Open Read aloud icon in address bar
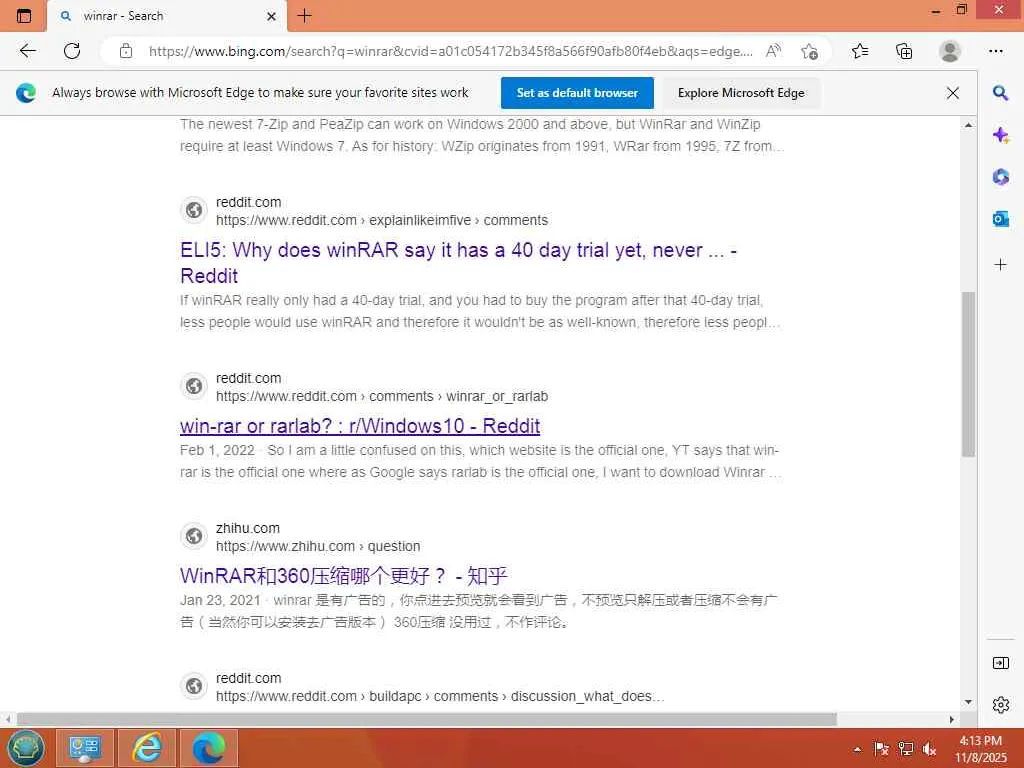The width and height of the screenshot is (1024, 768). (773, 51)
